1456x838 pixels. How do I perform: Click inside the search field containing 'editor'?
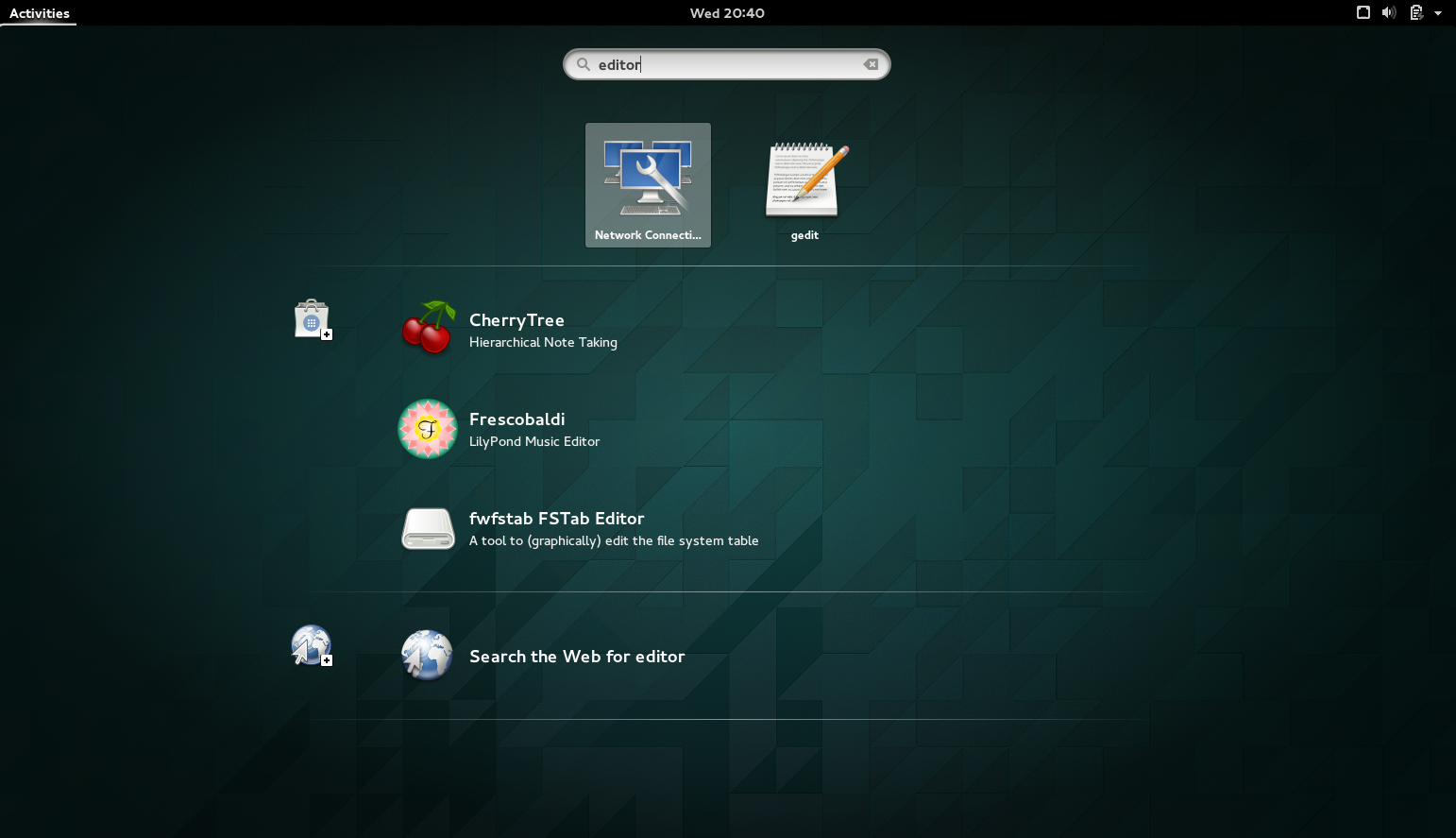pos(727,64)
